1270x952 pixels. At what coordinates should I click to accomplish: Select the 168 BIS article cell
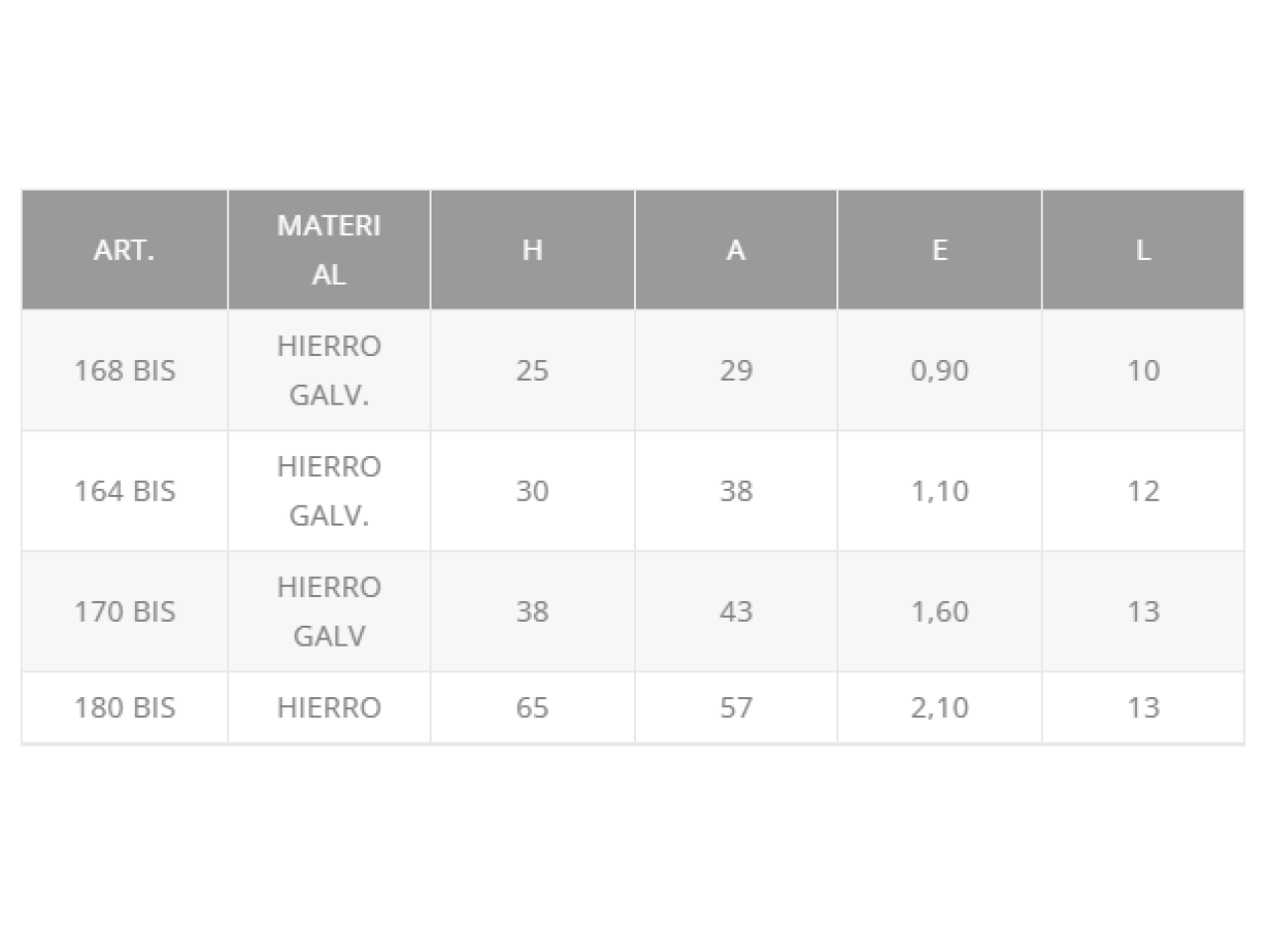(124, 371)
